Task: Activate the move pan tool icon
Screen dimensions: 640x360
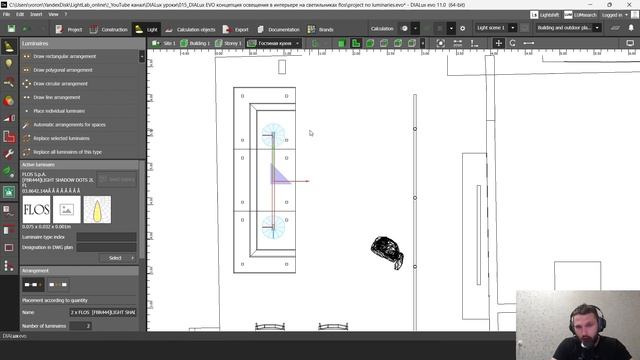Action: (498, 43)
